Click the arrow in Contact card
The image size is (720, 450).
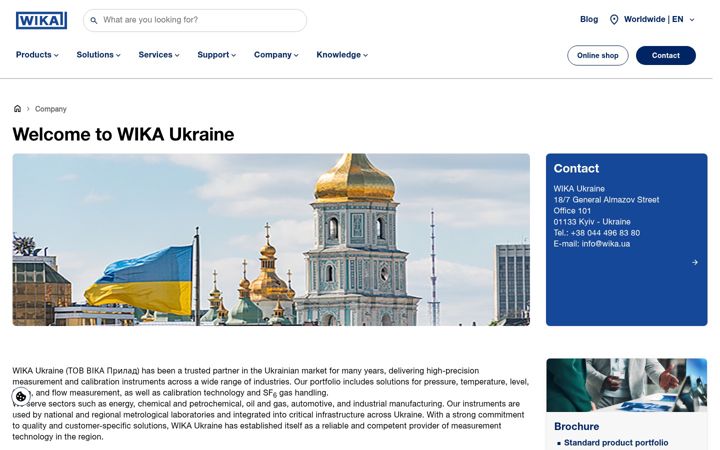click(x=695, y=262)
